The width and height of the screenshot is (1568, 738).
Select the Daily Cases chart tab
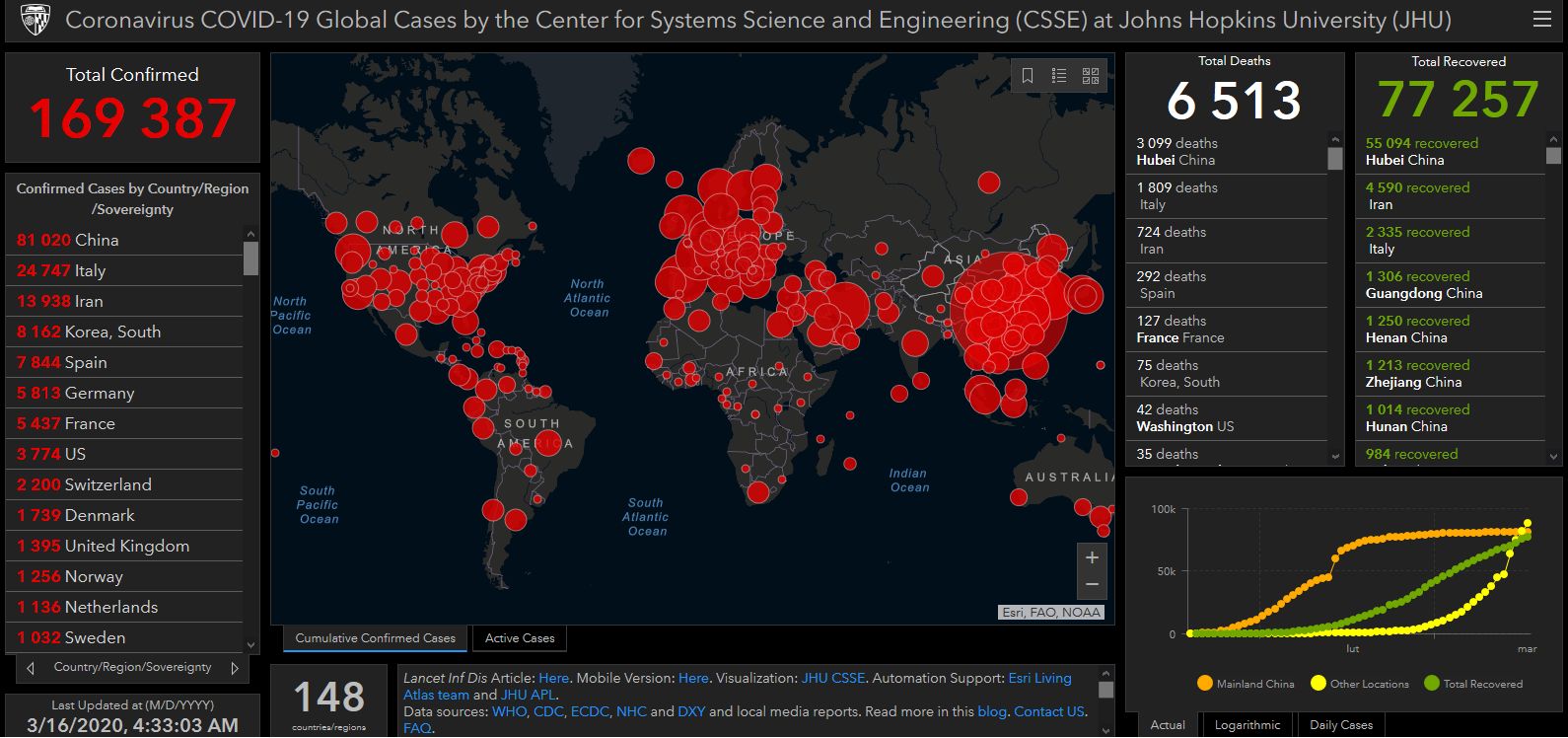pos(1341,725)
